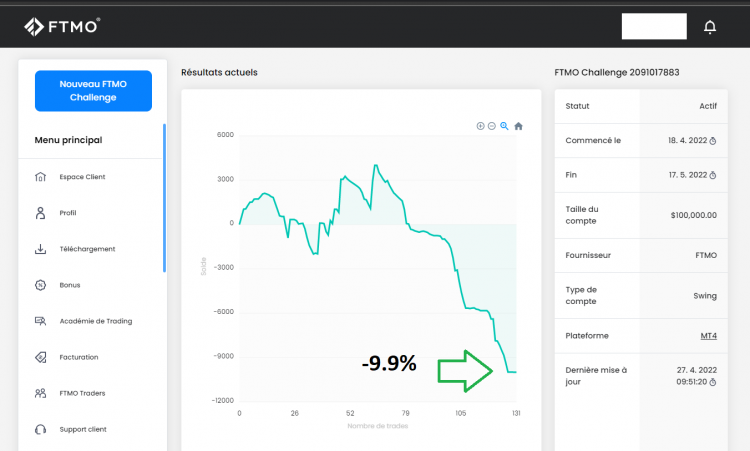Open the Espace Client menu item
Image resolution: width=750 pixels, height=451 pixels.
coord(82,177)
